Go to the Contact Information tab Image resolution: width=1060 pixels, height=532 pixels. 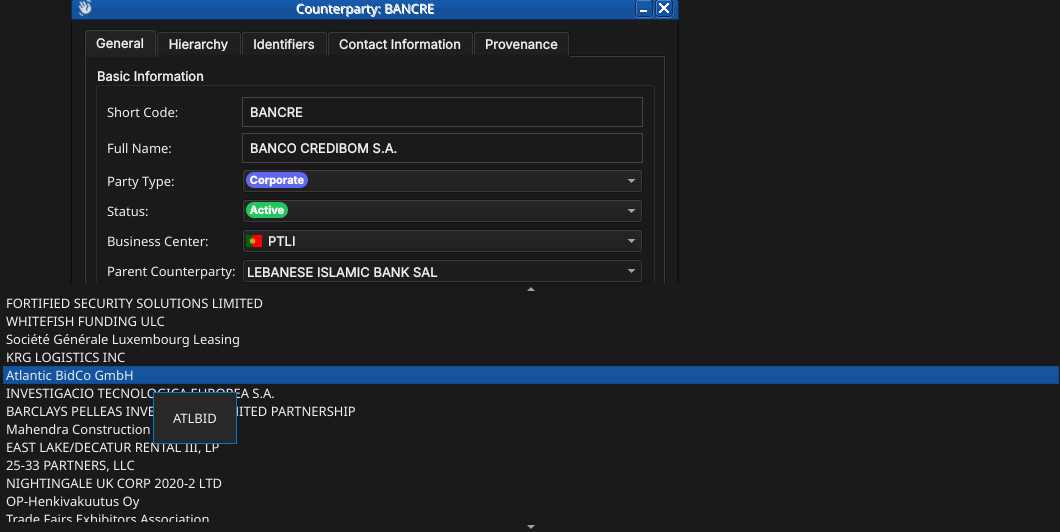tap(400, 45)
